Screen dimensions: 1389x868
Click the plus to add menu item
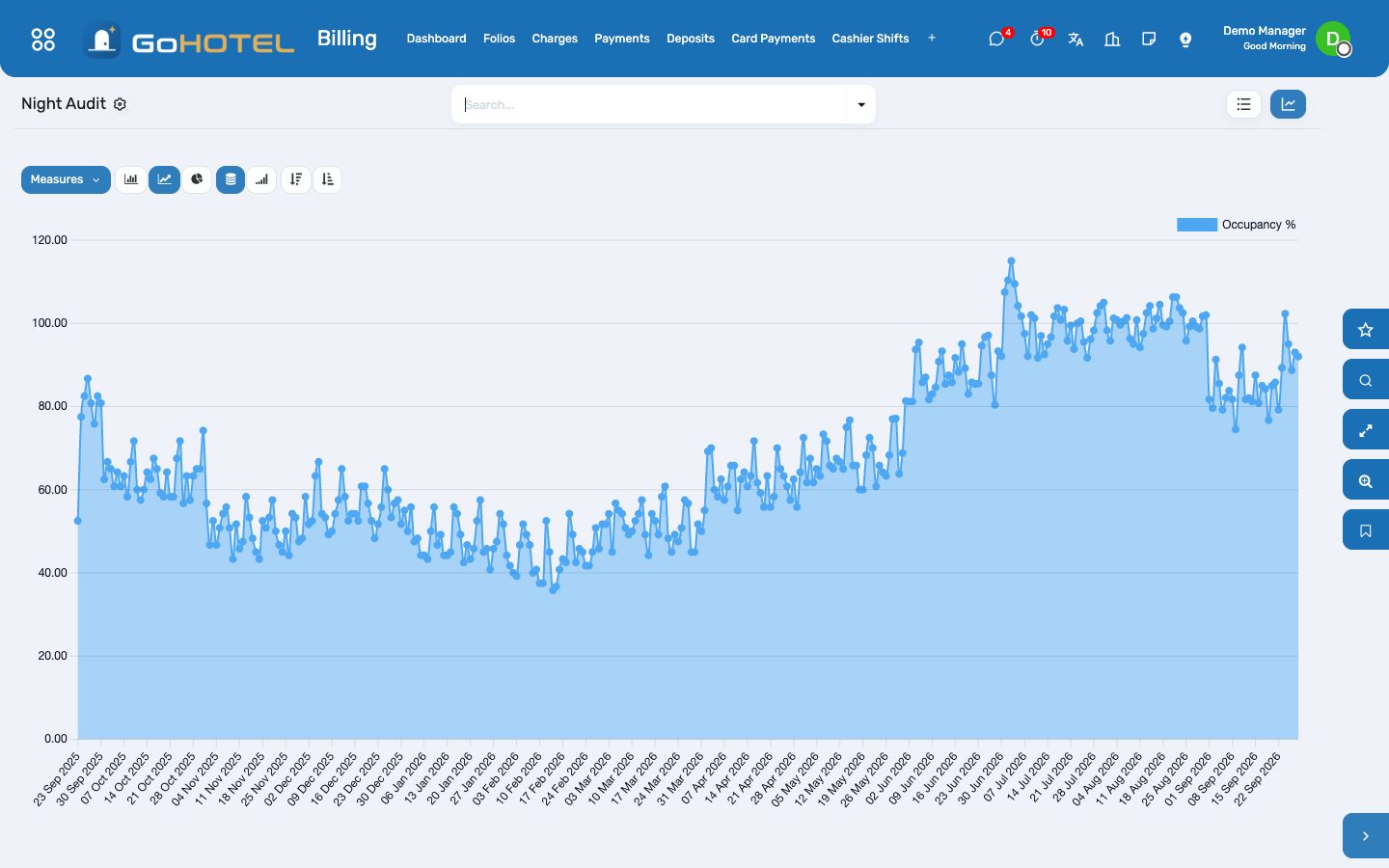932,39
